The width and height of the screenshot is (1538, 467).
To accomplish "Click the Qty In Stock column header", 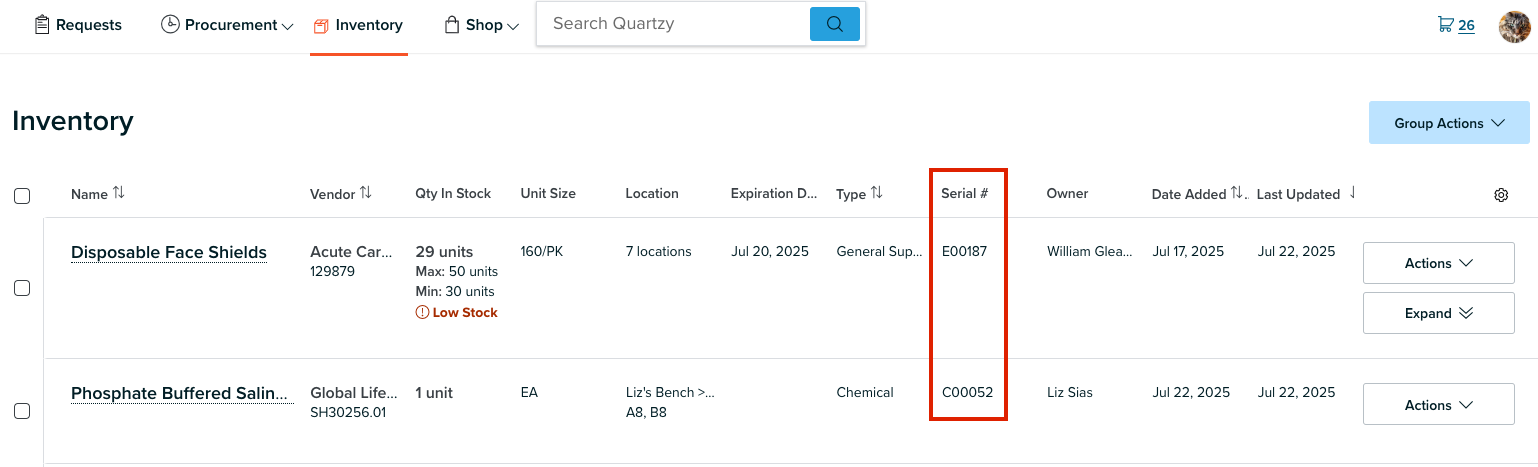I will (x=453, y=193).
